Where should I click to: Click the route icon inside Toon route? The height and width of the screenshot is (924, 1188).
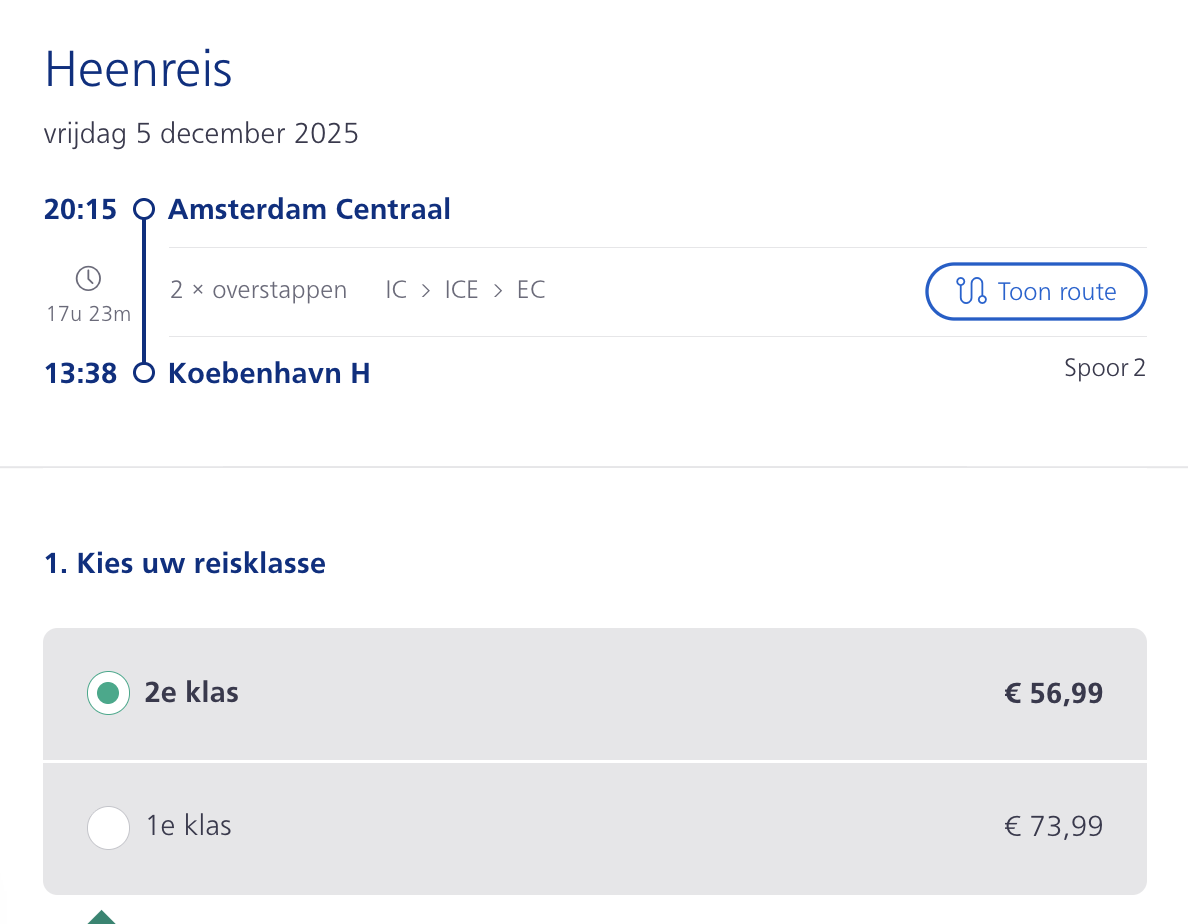[x=971, y=291]
